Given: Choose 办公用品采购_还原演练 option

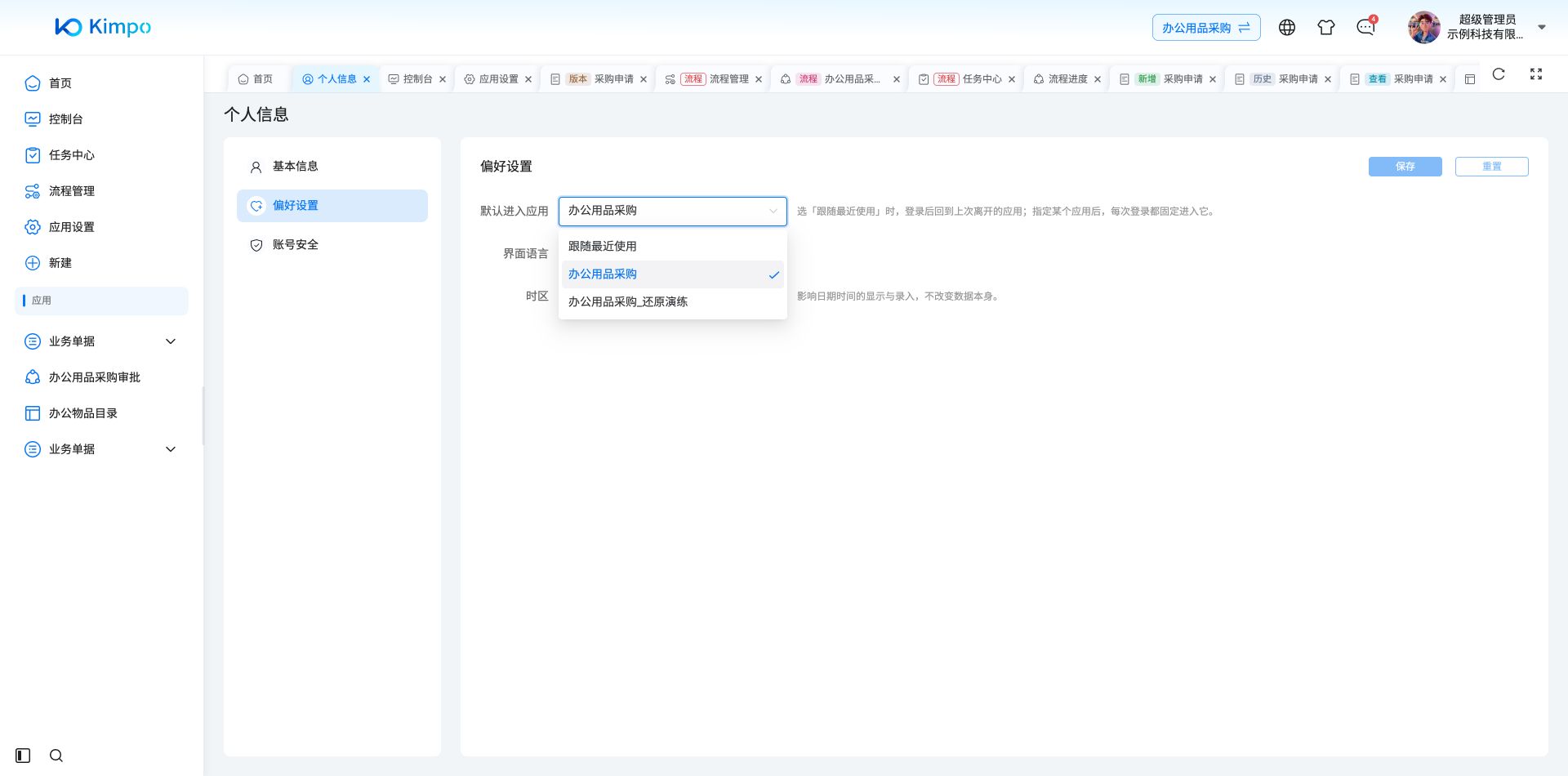Looking at the screenshot, I should tap(673, 302).
